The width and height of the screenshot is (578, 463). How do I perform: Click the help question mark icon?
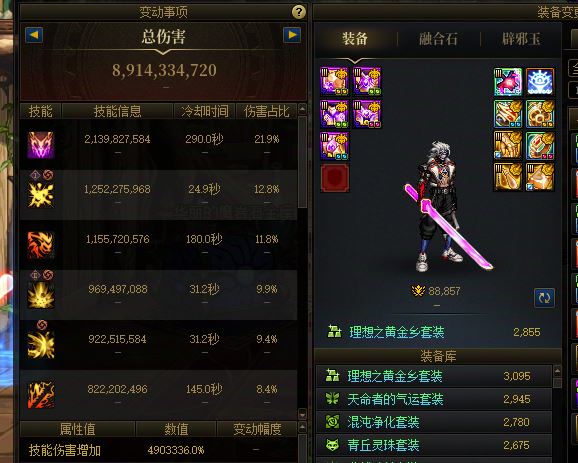point(299,12)
